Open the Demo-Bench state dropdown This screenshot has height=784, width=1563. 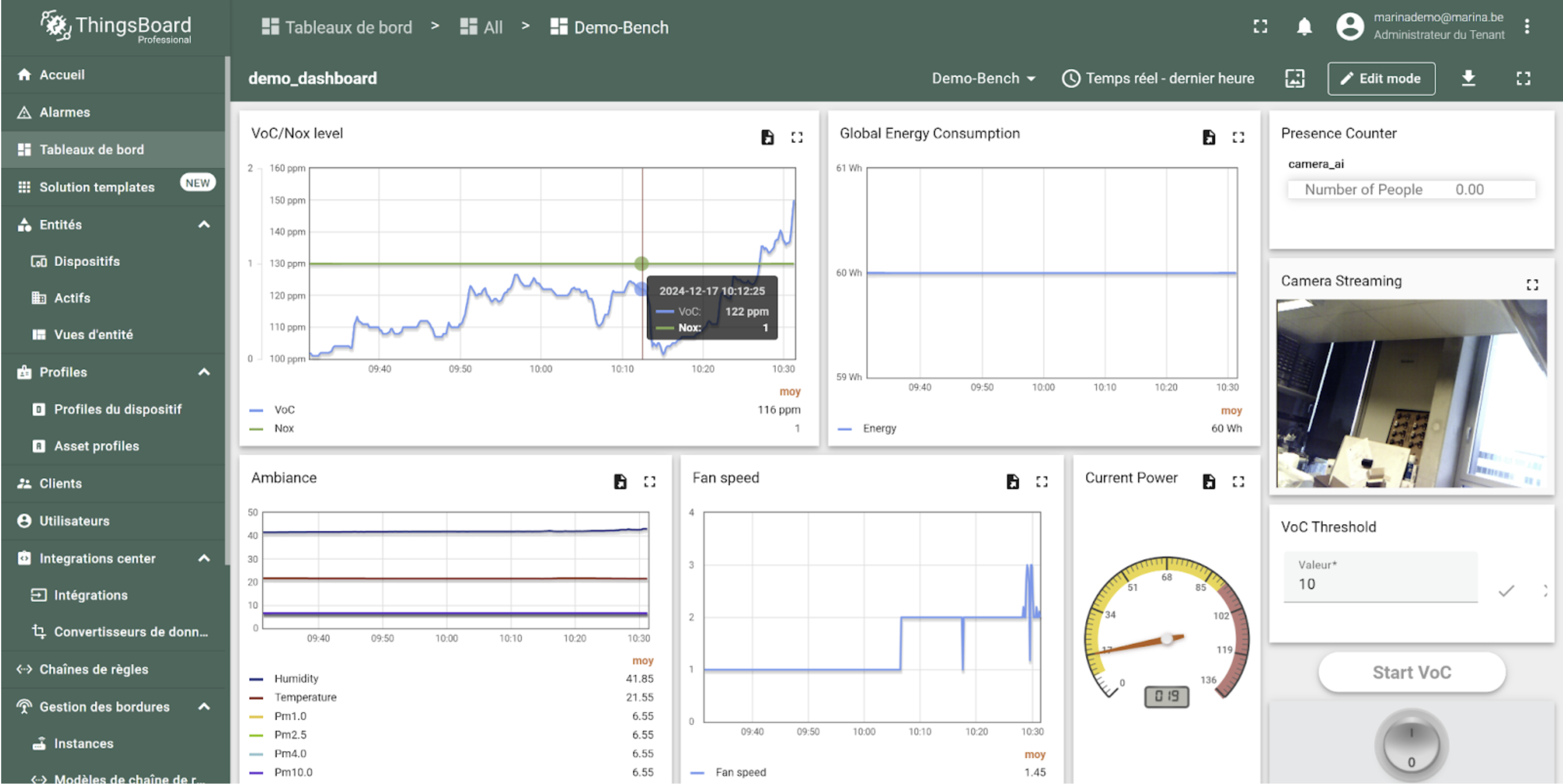pyautogui.click(x=983, y=78)
